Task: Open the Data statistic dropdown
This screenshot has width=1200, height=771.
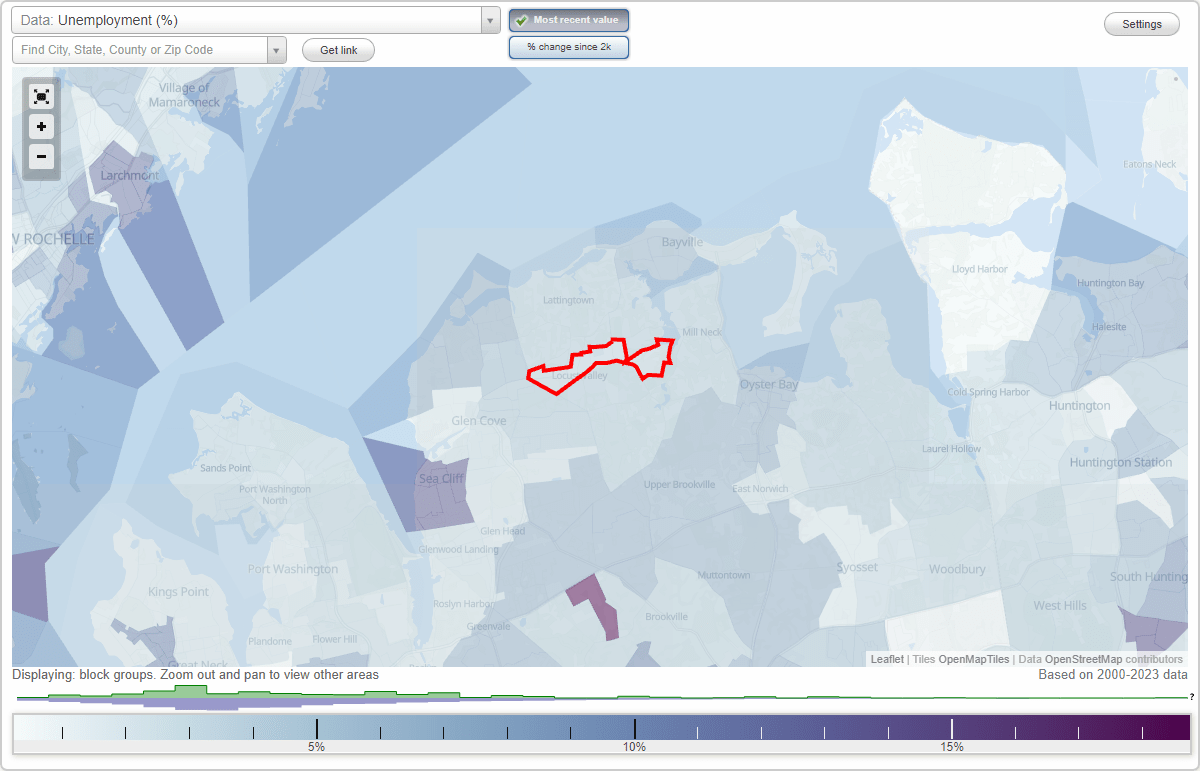Action: 488,20
